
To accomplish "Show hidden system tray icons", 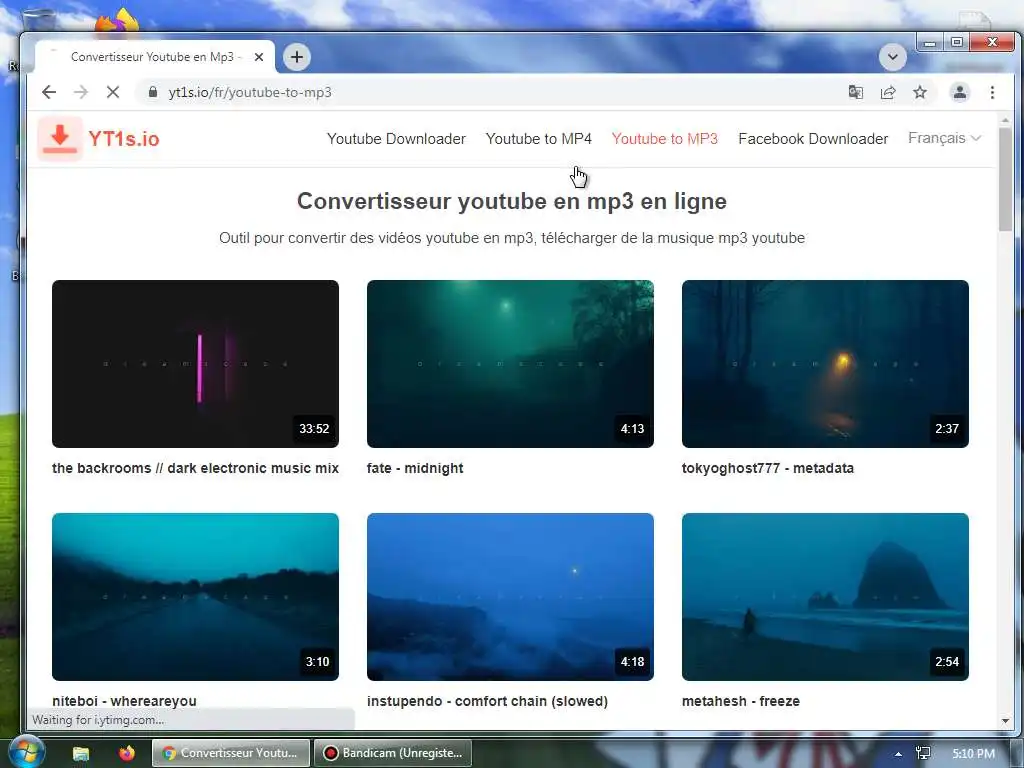I will point(899,754).
